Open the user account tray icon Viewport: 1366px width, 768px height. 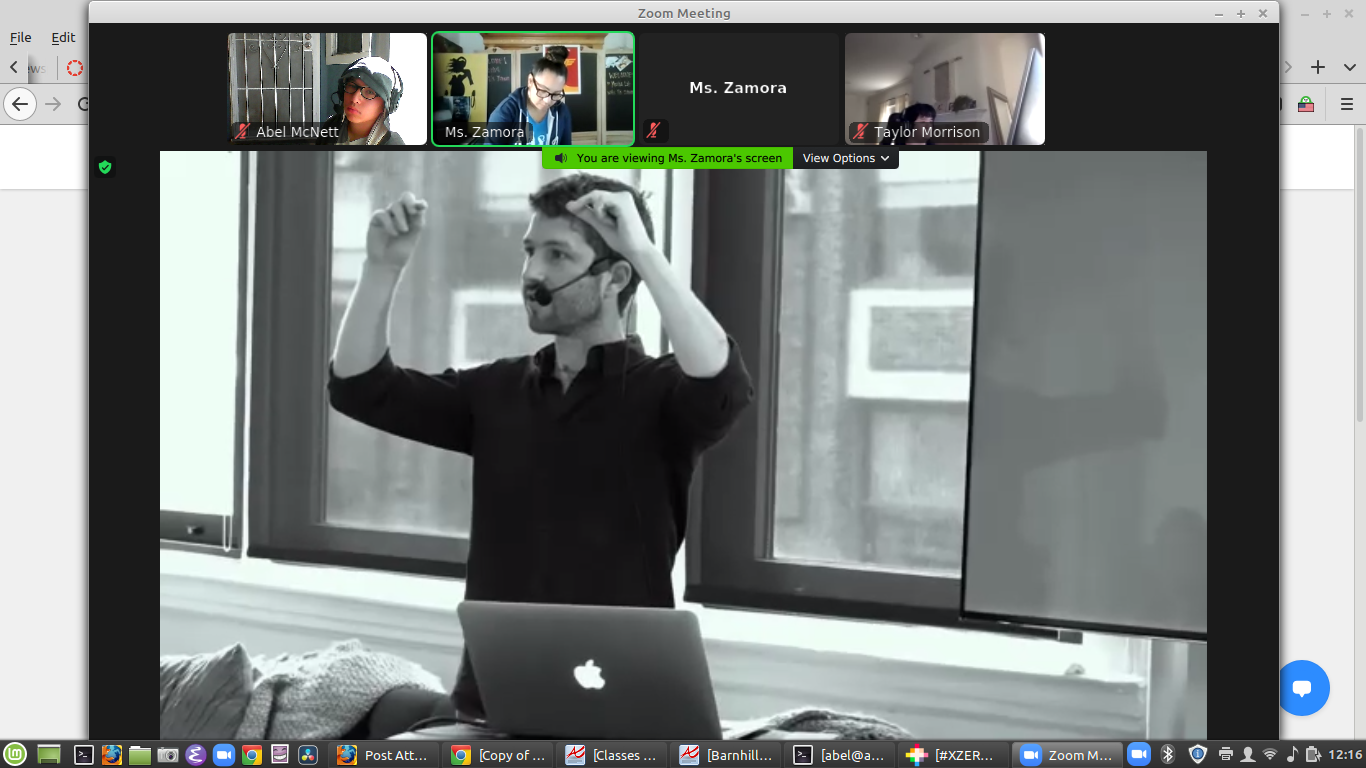(x=1248, y=755)
